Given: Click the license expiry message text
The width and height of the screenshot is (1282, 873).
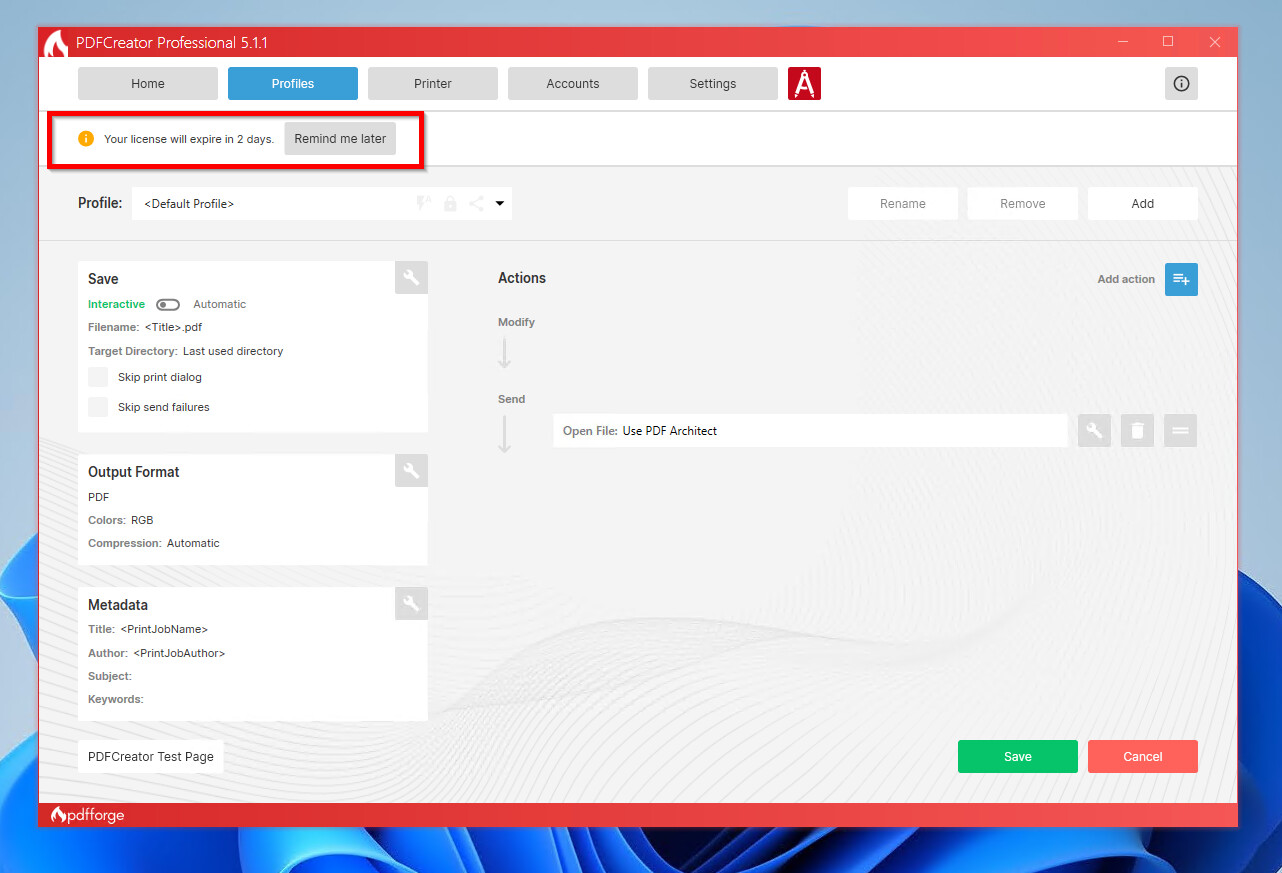Looking at the screenshot, I should click(189, 139).
